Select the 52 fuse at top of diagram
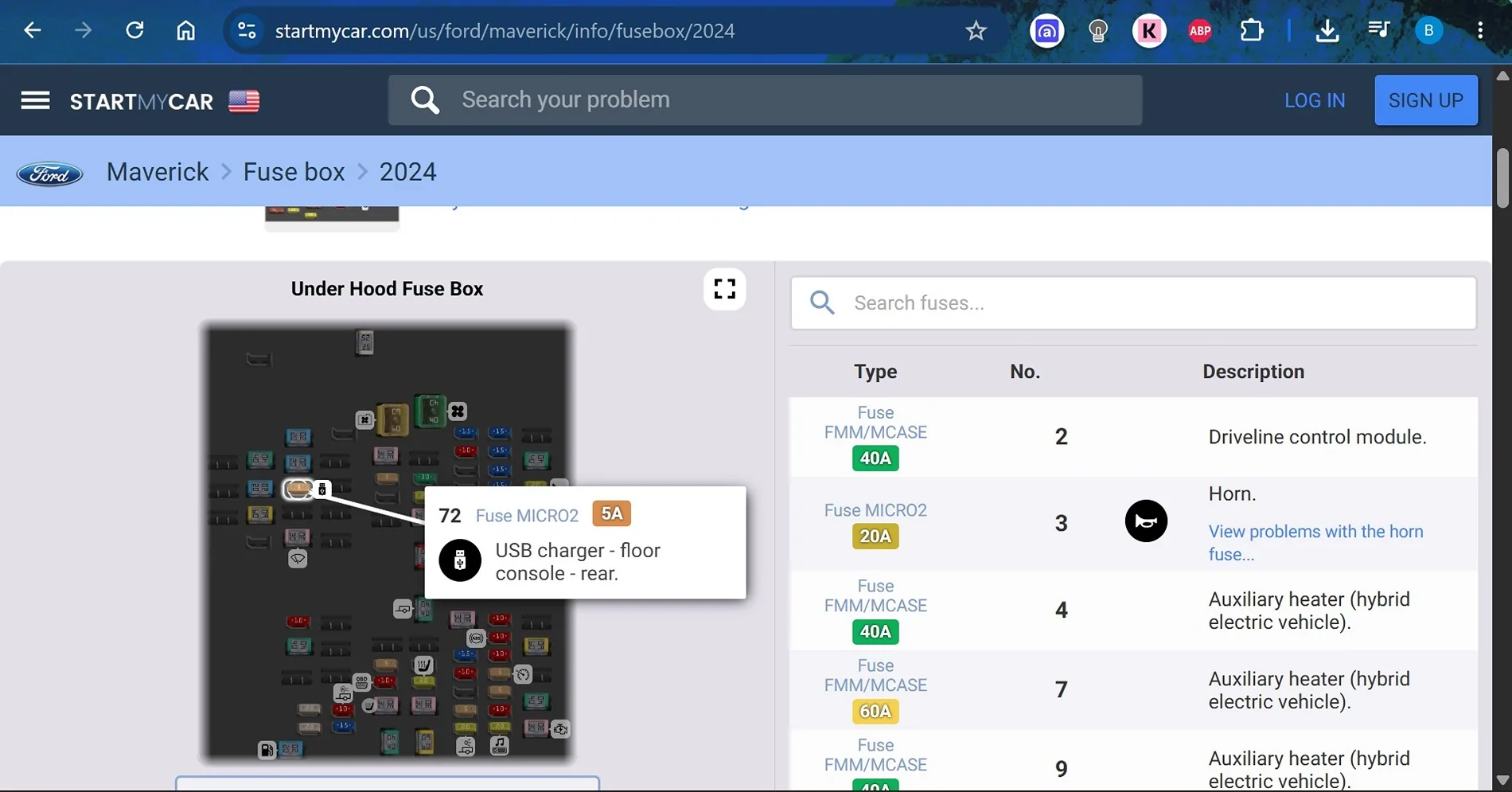The image size is (1512, 792). tap(364, 342)
